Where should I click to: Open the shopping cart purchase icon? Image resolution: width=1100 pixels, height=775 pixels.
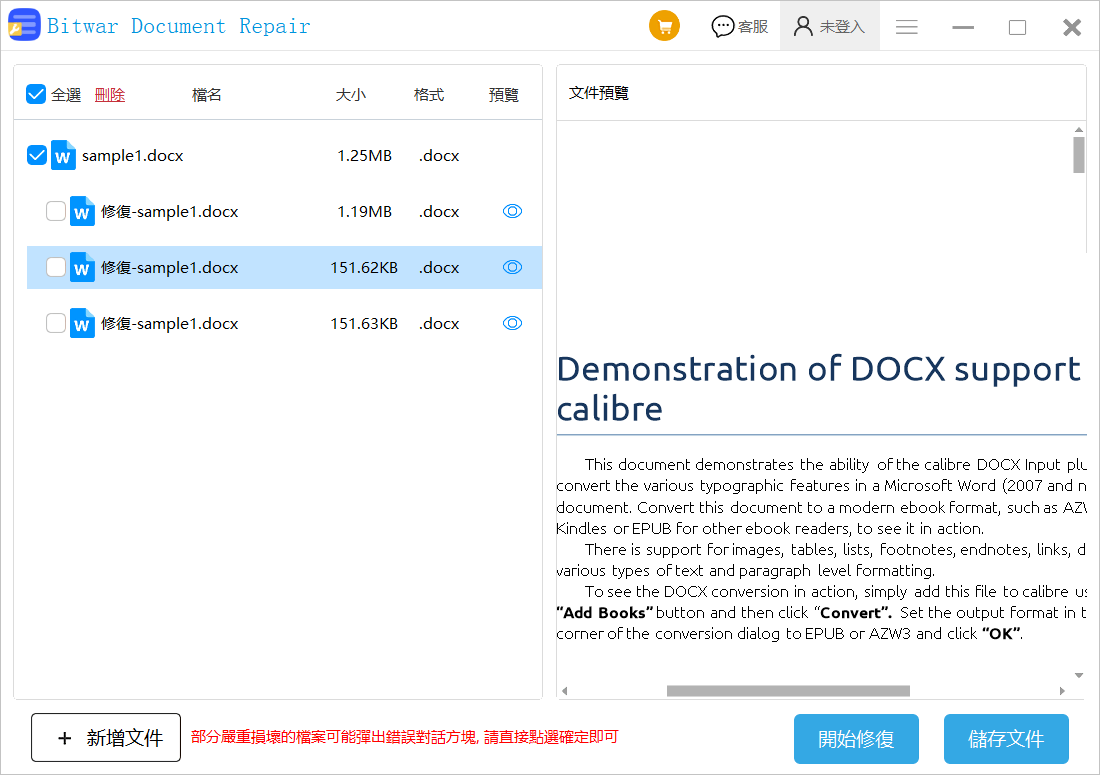tap(664, 27)
